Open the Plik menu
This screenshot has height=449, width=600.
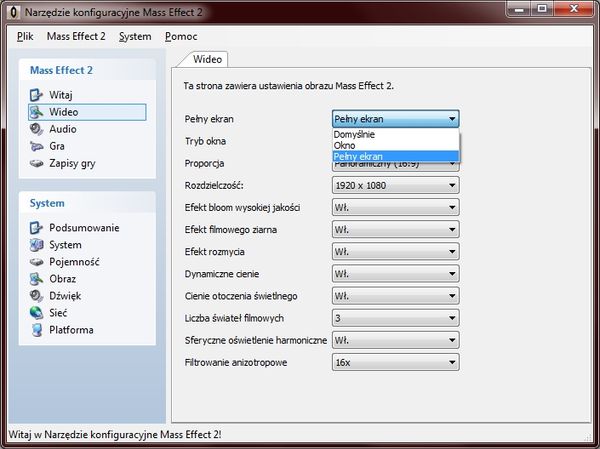pyautogui.click(x=25, y=37)
